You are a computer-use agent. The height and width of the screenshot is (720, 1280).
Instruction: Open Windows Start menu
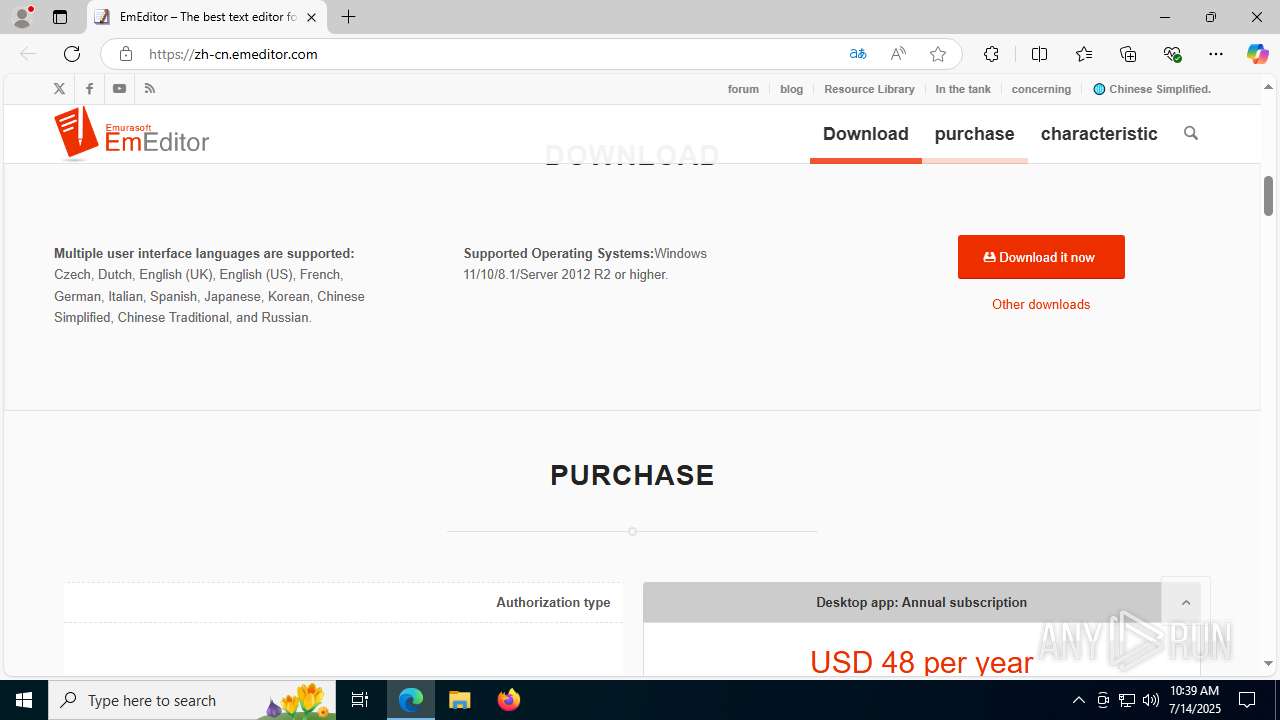coord(24,700)
